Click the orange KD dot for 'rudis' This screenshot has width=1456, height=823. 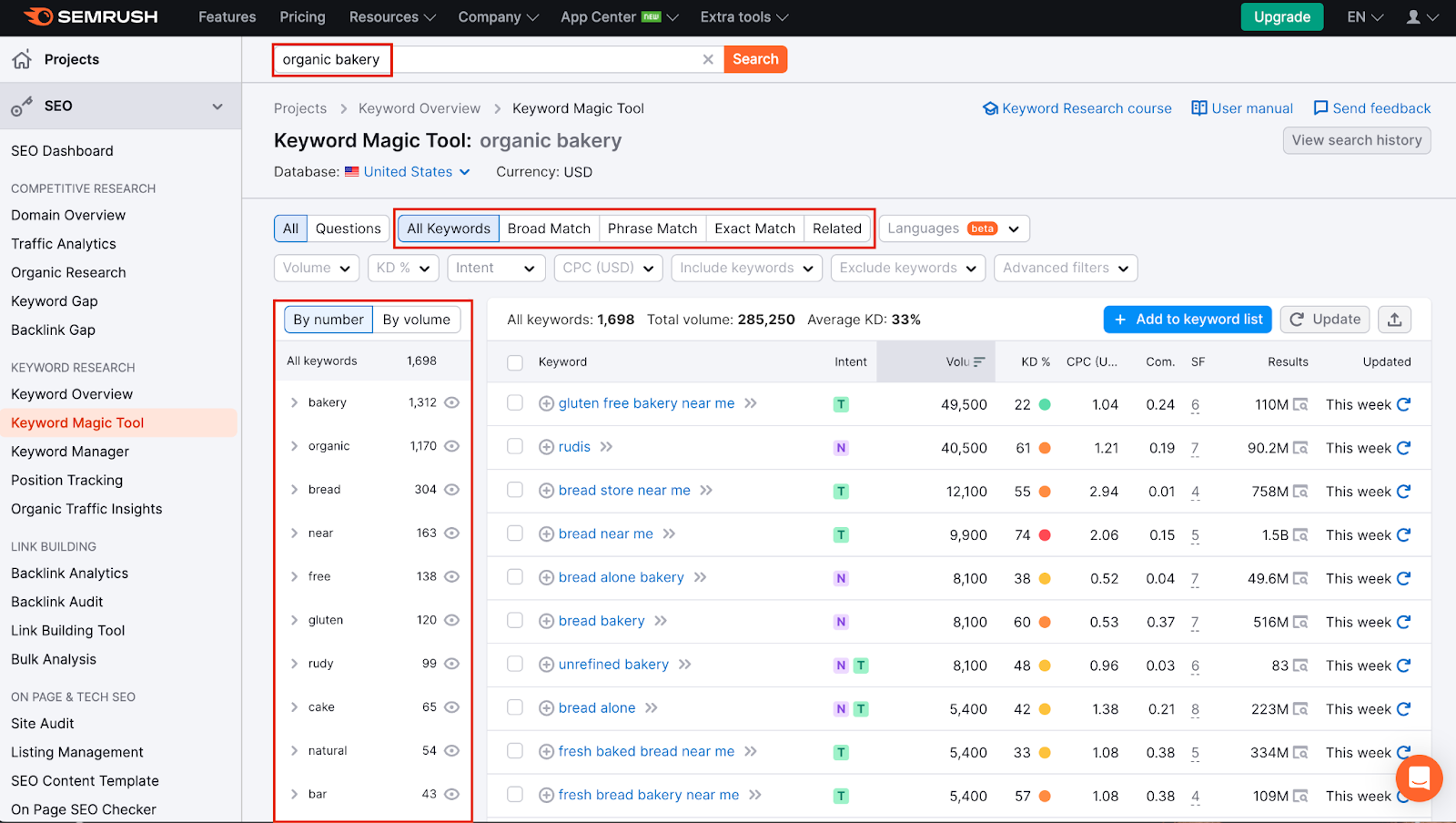[x=1045, y=448]
